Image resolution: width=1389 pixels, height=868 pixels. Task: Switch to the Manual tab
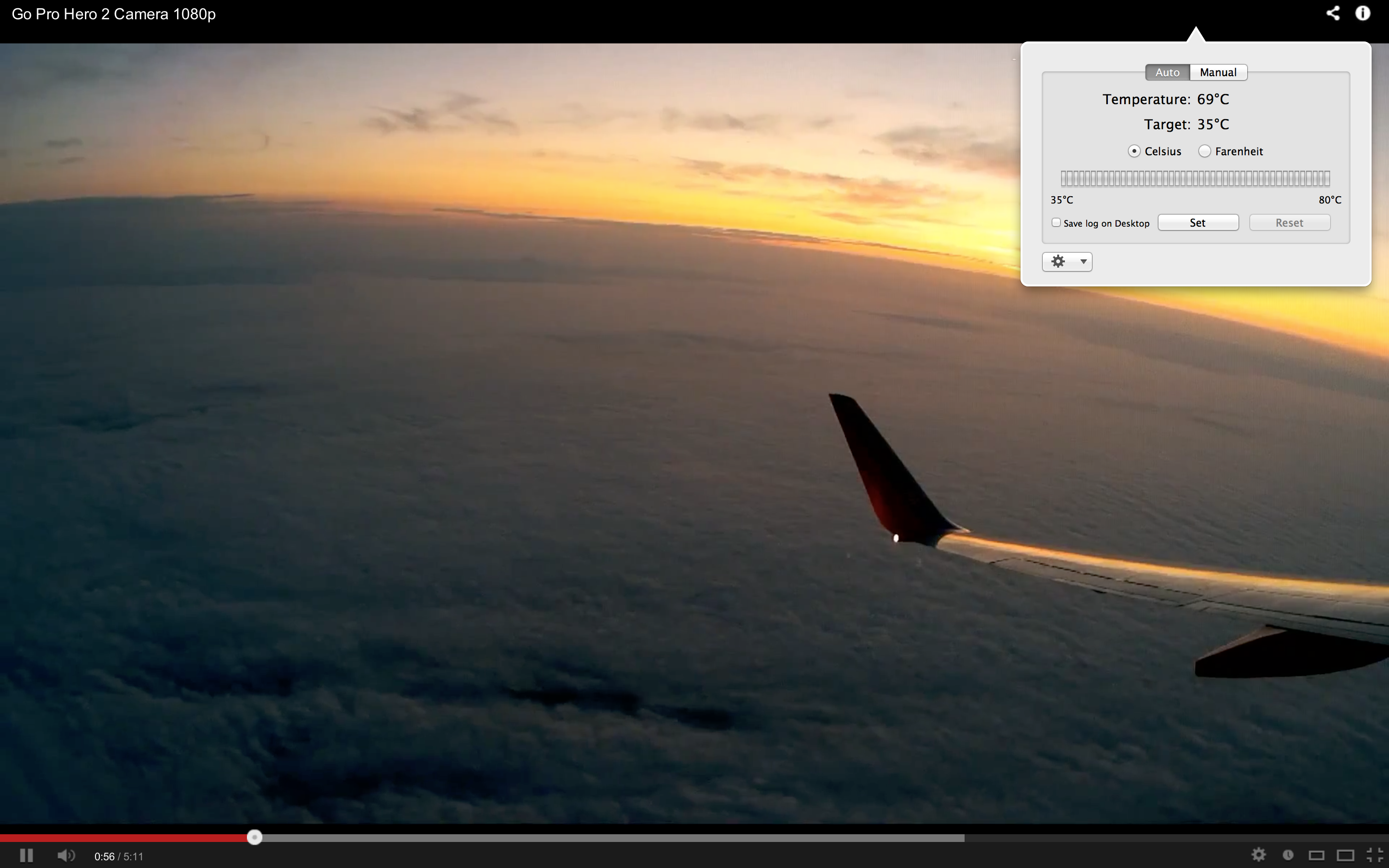pos(1218,72)
